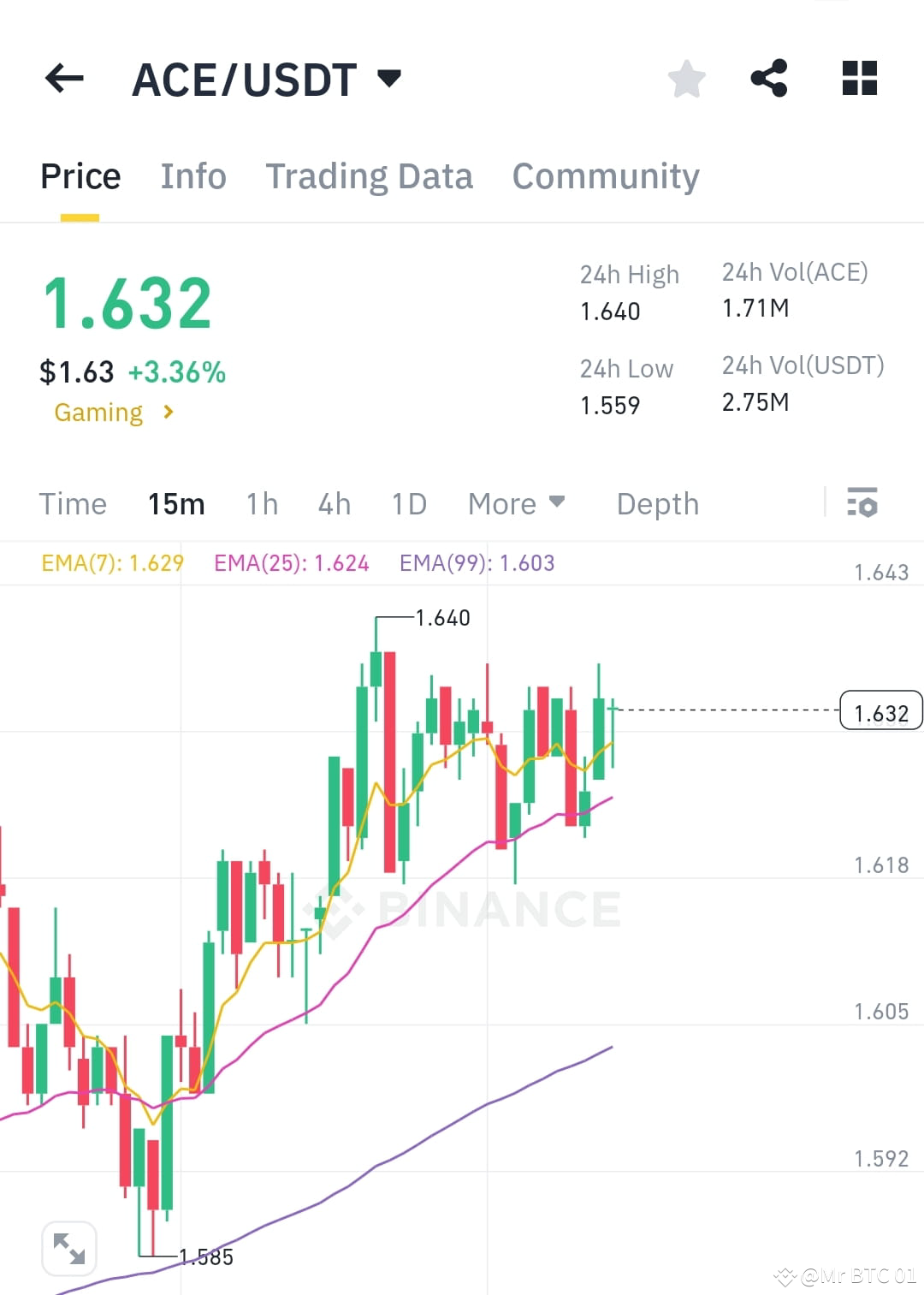This screenshot has width=924, height=1295.
Task: Tap the back arrow to exit the chart
Action: coord(64,79)
